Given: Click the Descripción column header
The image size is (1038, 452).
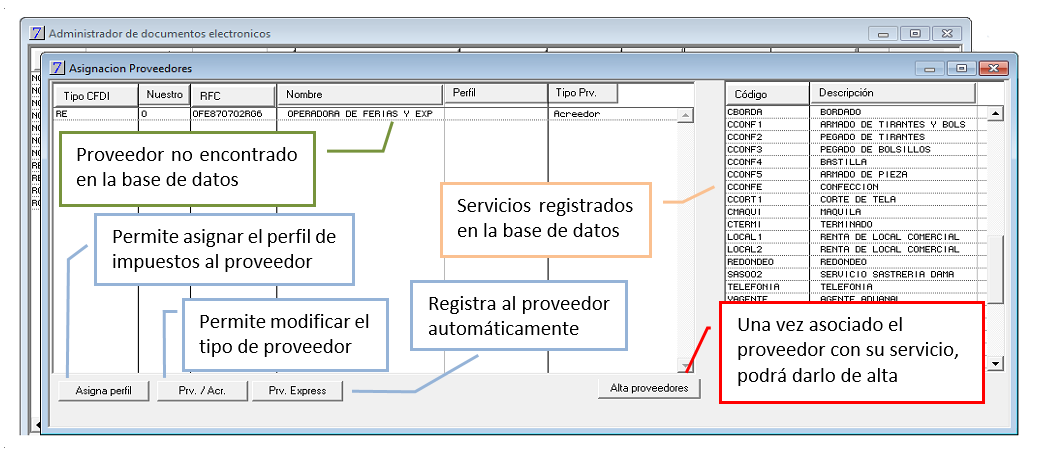Looking at the screenshot, I should (x=893, y=93).
